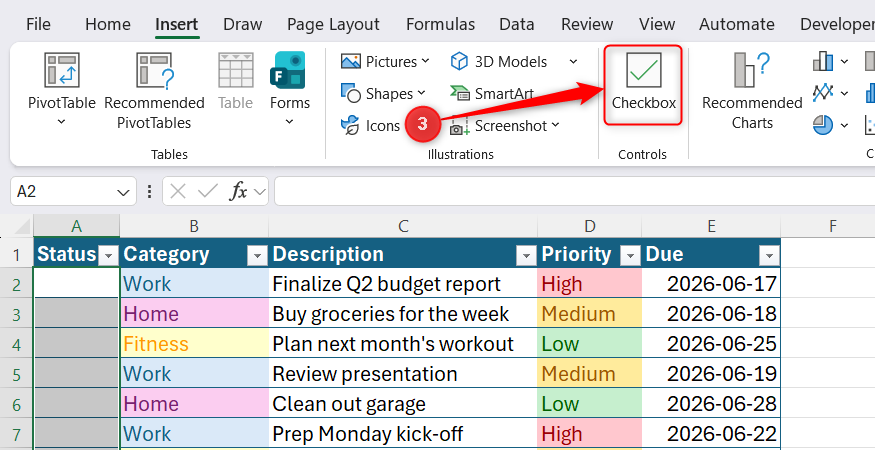This screenshot has height=450, width=875.
Task: Select empty Status cell A2
Action: [x=76, y=284]
